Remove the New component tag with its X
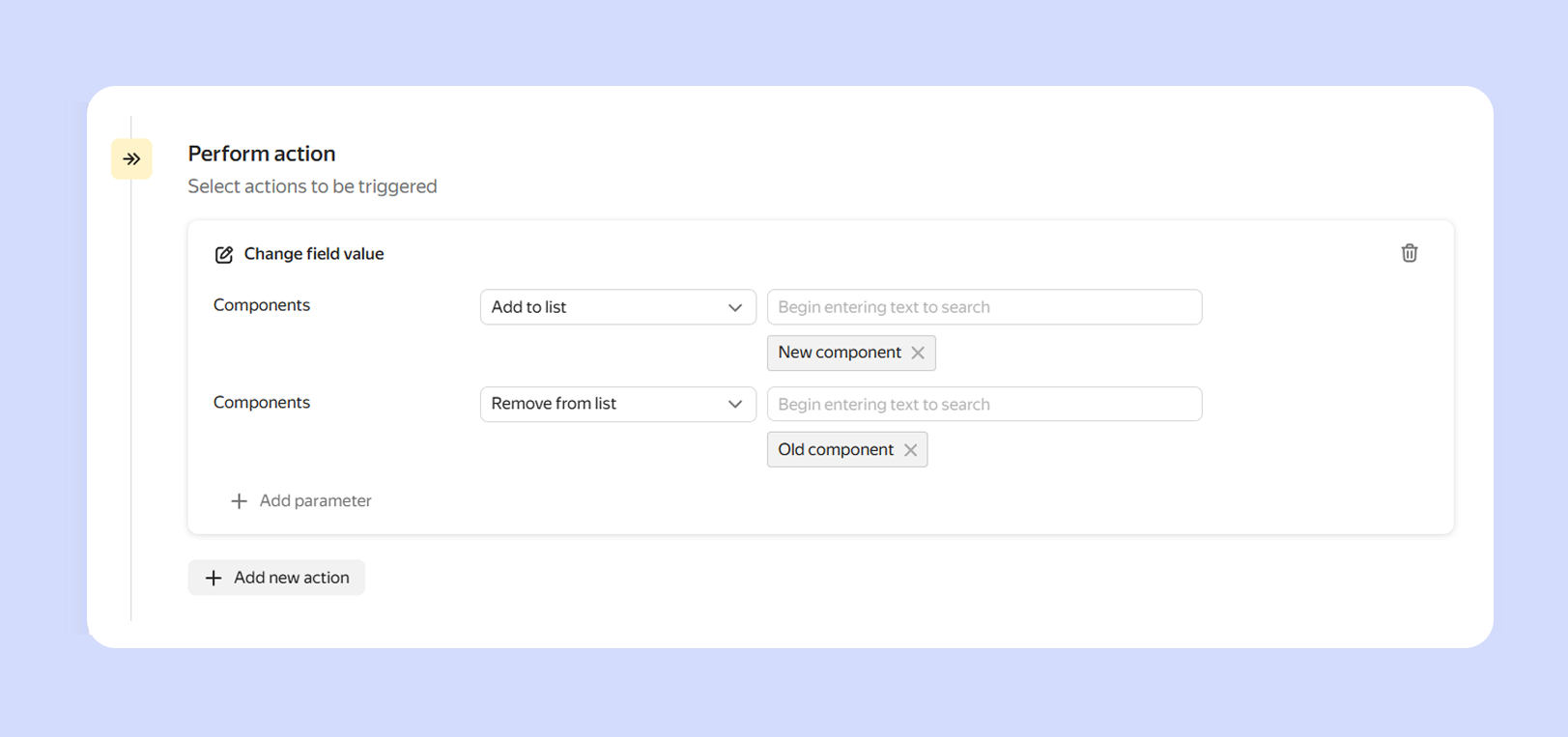The width and height of the screenshot is (1568, 737). (918, 354)
